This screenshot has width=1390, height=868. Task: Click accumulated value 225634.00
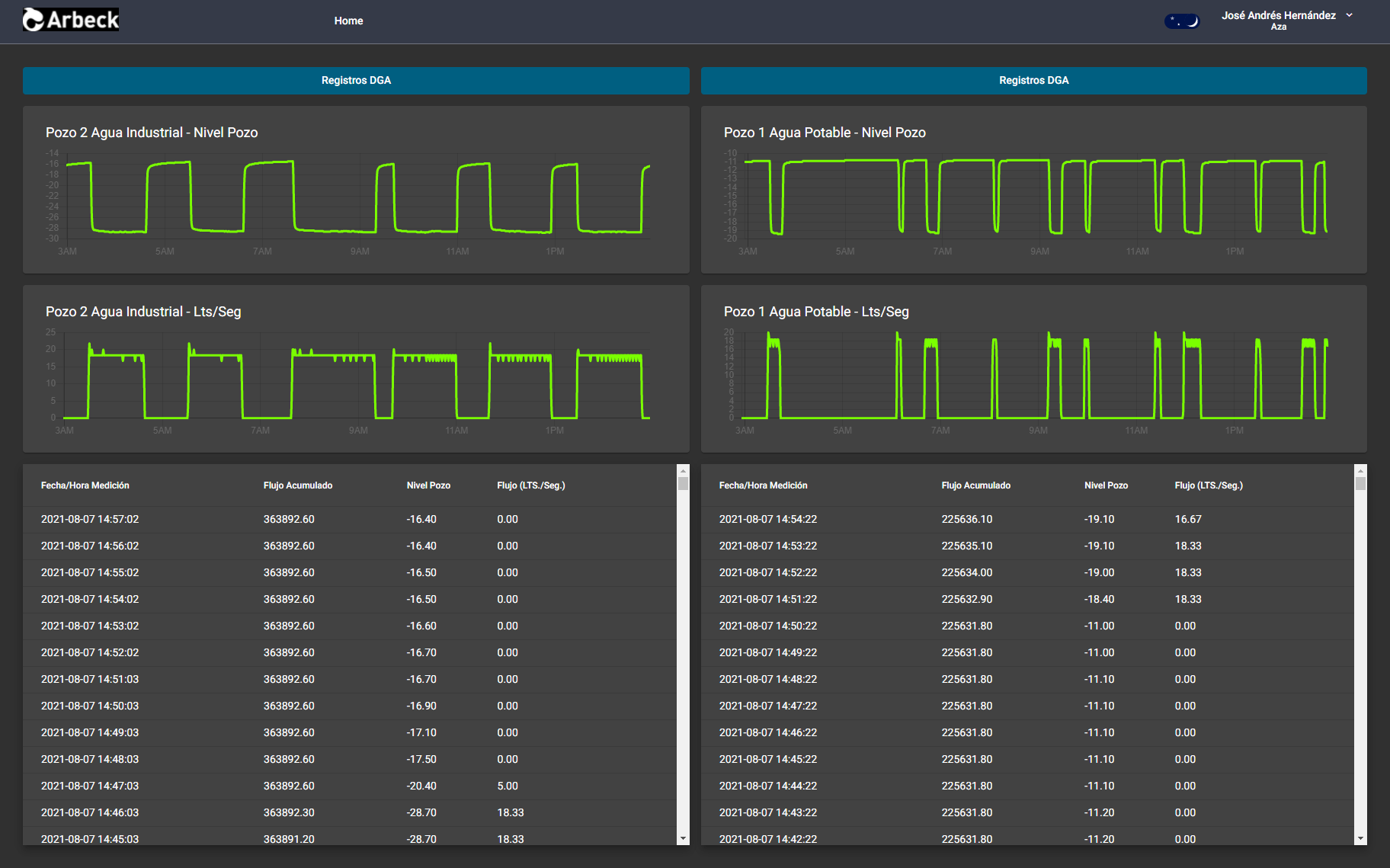(967, 572)
